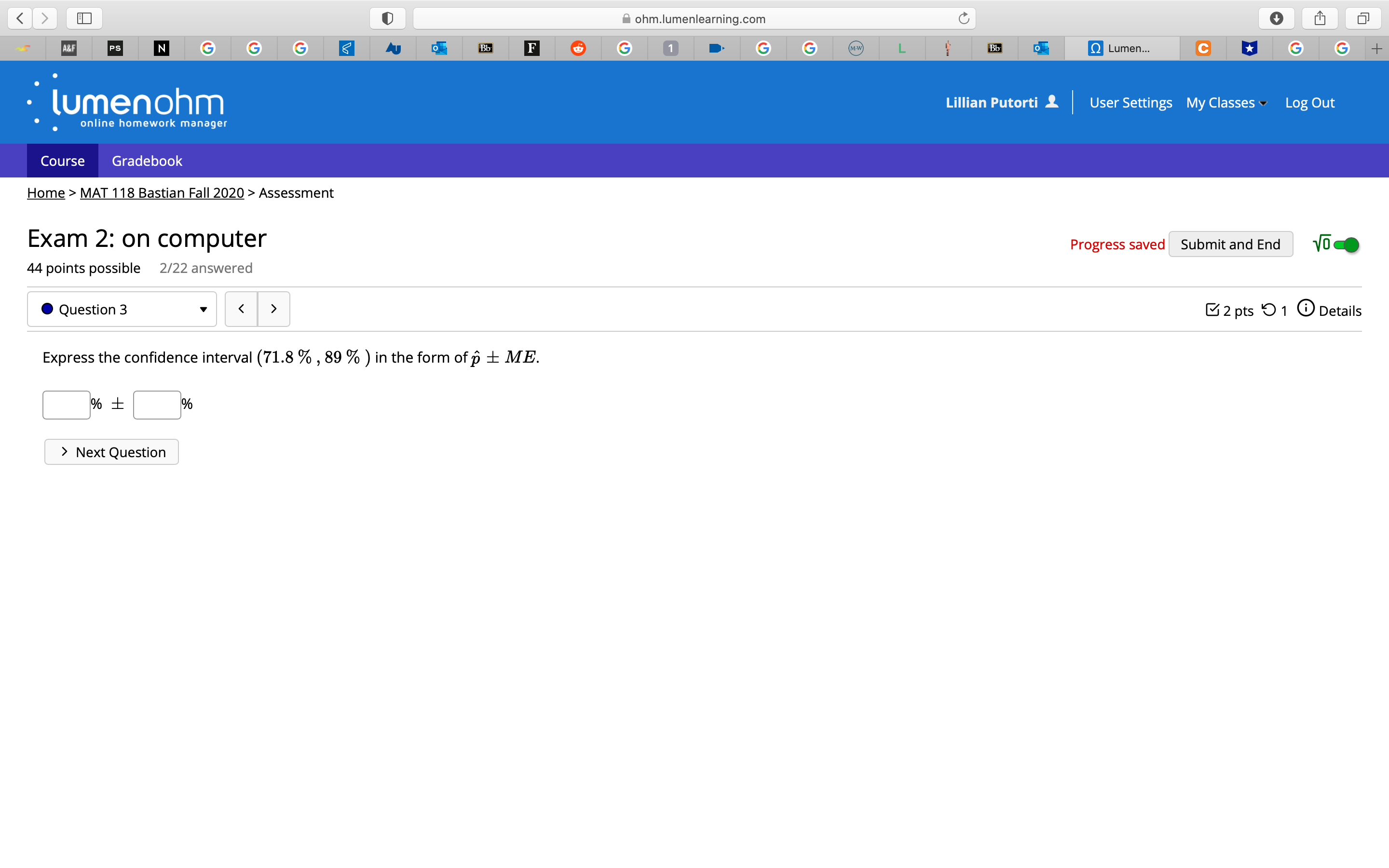Go to next question arrow
This screenshot has height=868, width=1389.
point(274,309)
